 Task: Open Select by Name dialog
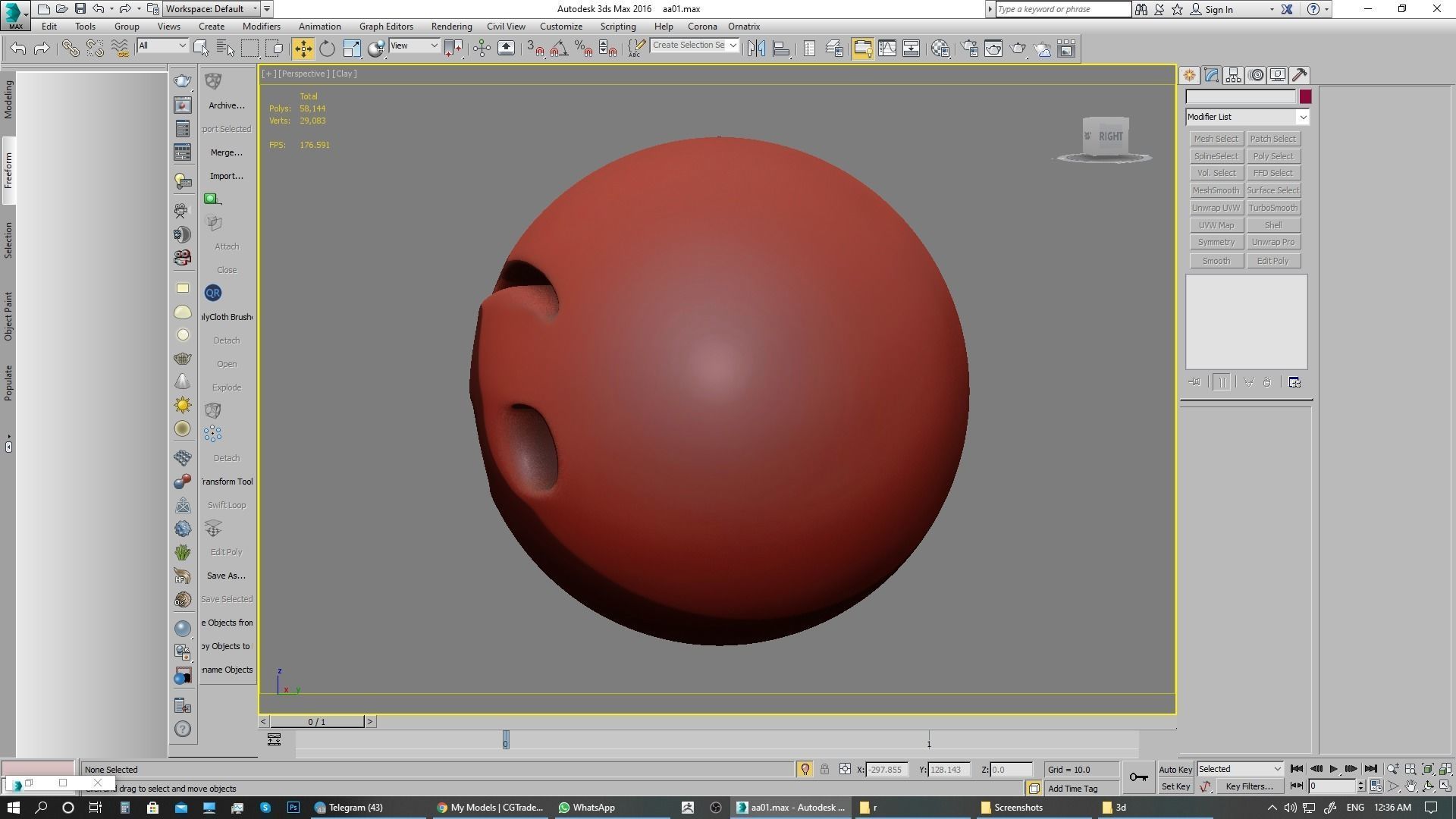click(x=225, y=49)
